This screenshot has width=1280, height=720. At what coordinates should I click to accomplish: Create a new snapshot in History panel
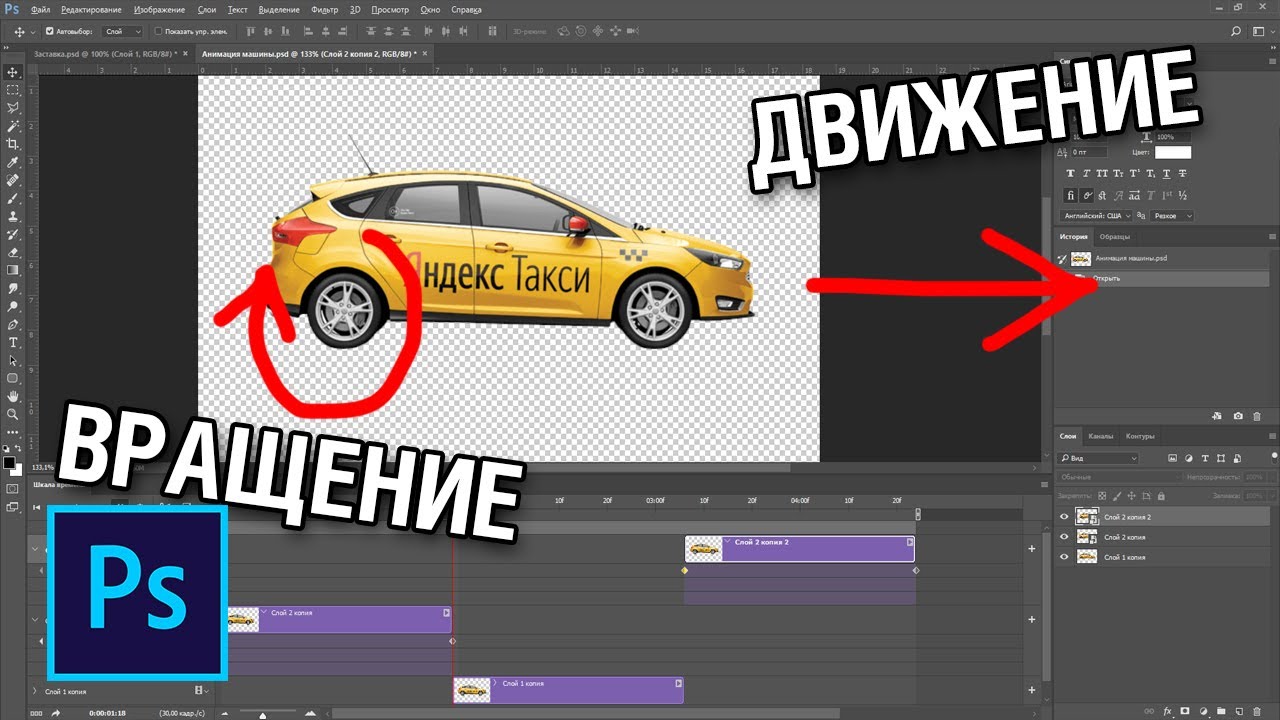(1238, 415)
